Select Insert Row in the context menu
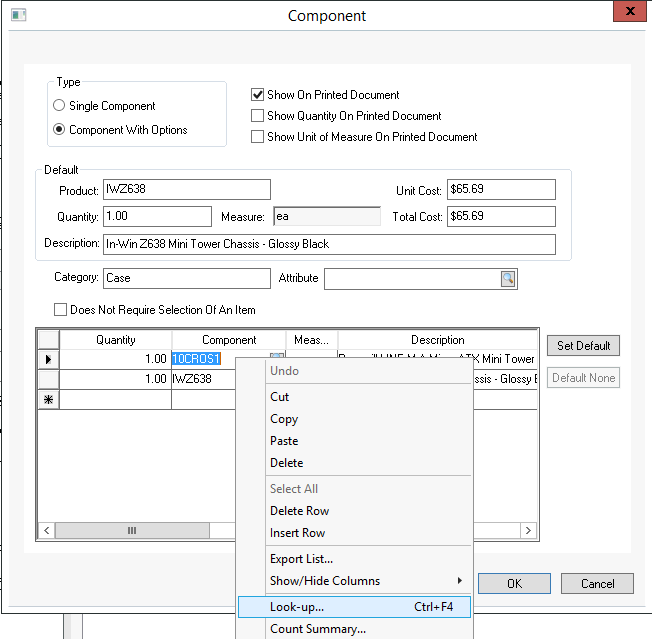 click(297, 533)
